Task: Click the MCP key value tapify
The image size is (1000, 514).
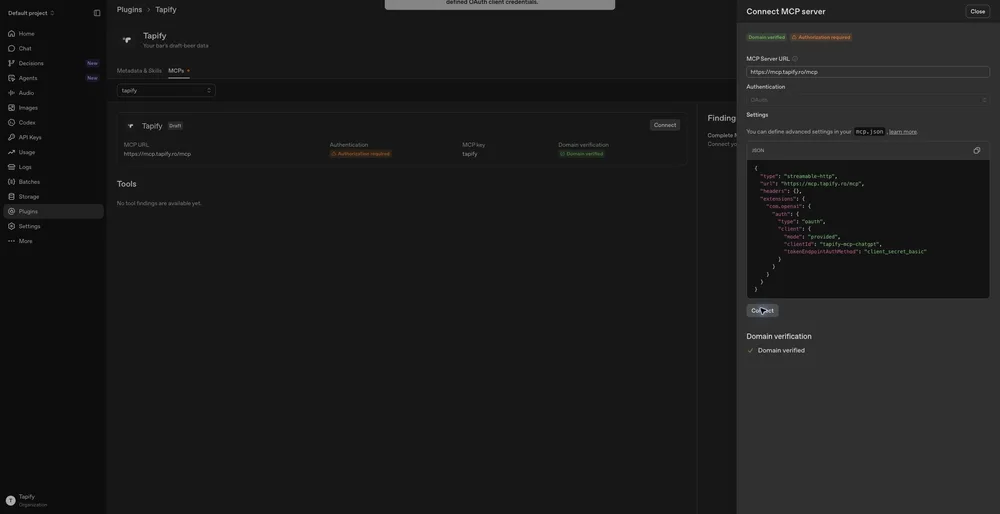Action: click(x=469, y=154)
